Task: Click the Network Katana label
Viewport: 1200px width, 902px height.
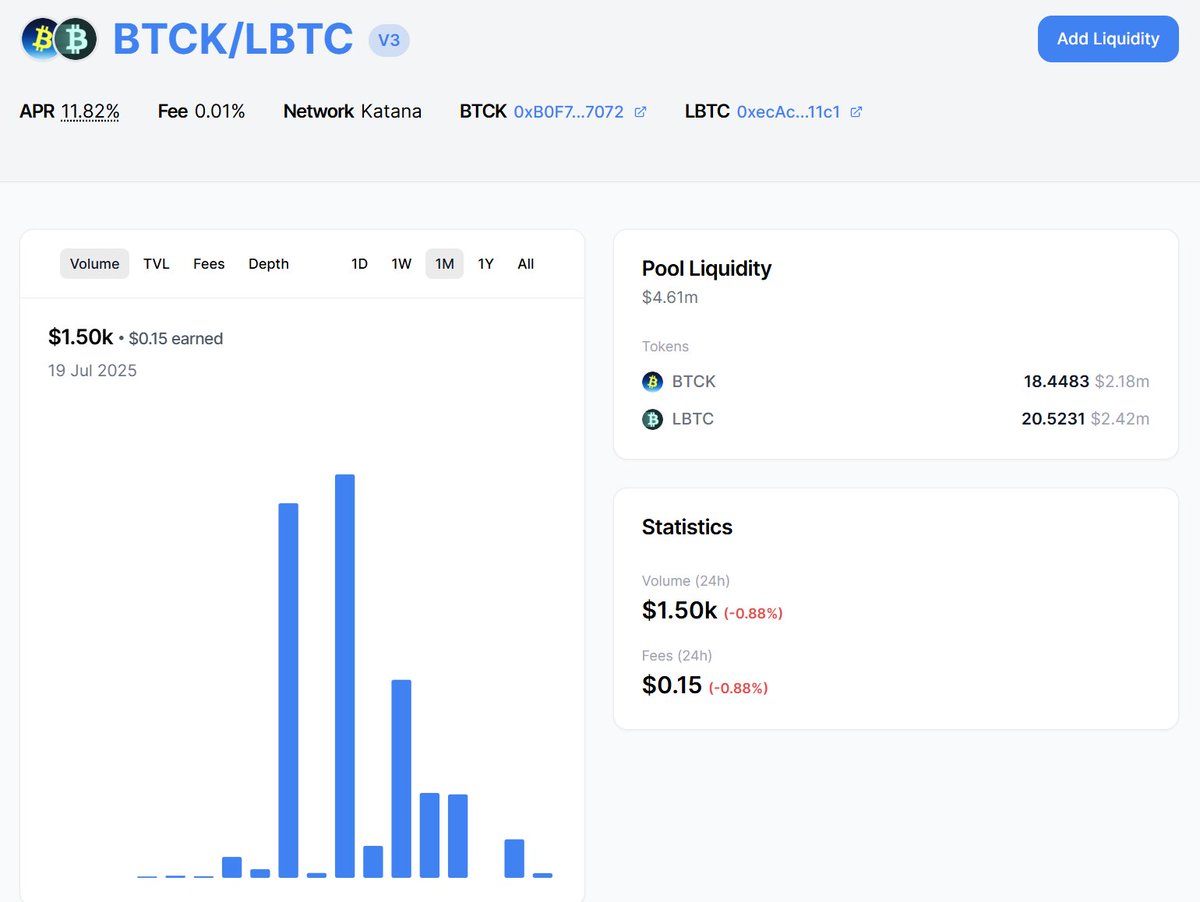Action: tap(352, 111)
